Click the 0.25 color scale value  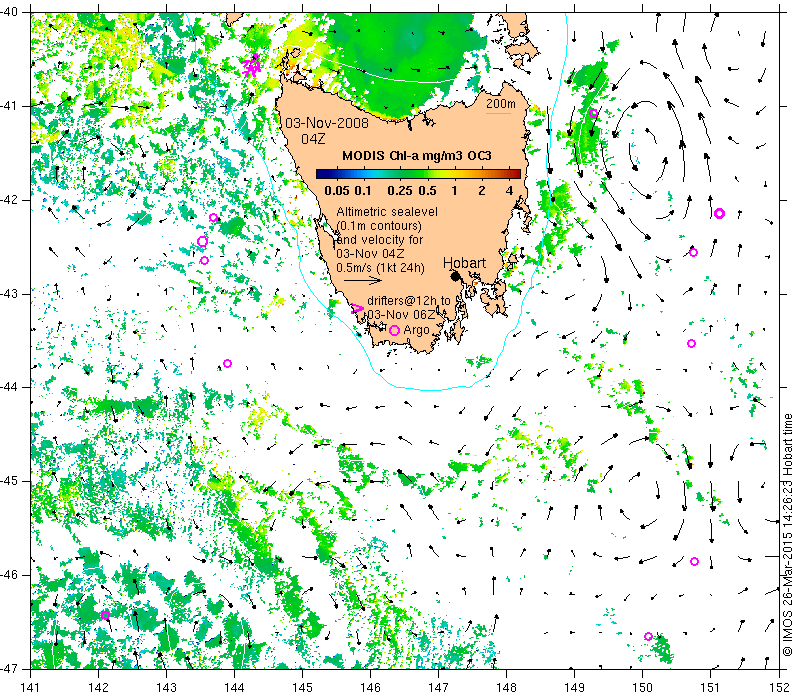[399, 191]
